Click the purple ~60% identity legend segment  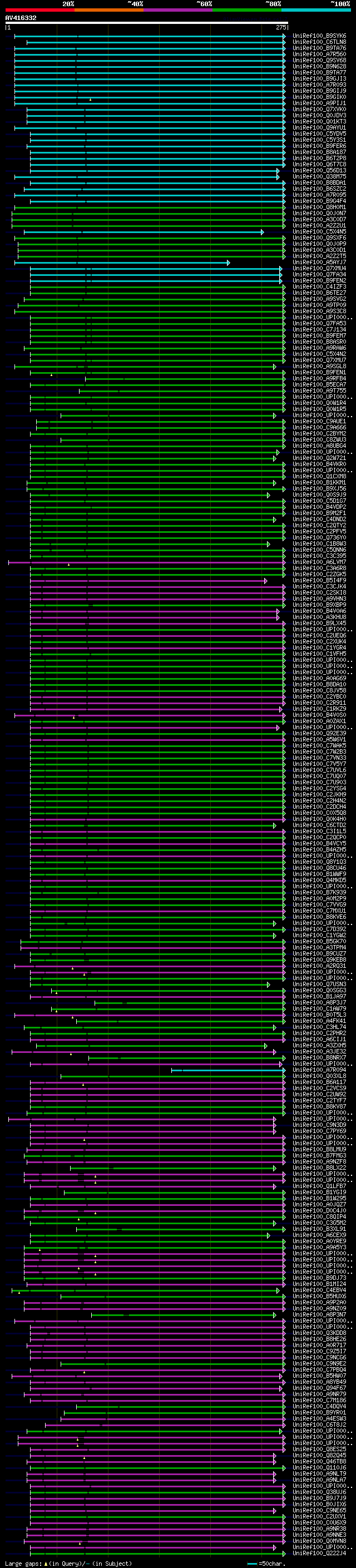pos(179,10)
